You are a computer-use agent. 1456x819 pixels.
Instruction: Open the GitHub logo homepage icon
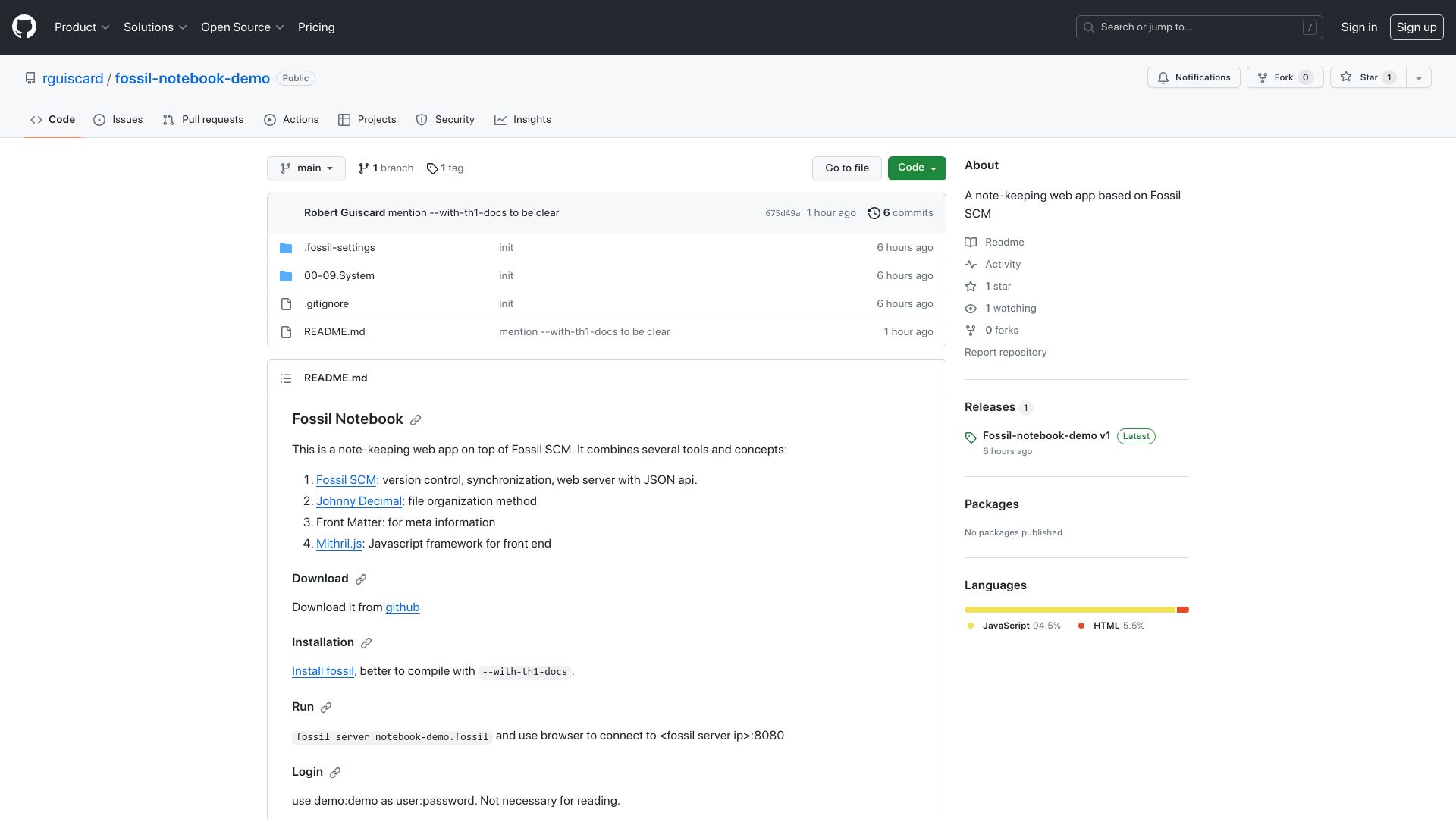(x=24, y=27)
